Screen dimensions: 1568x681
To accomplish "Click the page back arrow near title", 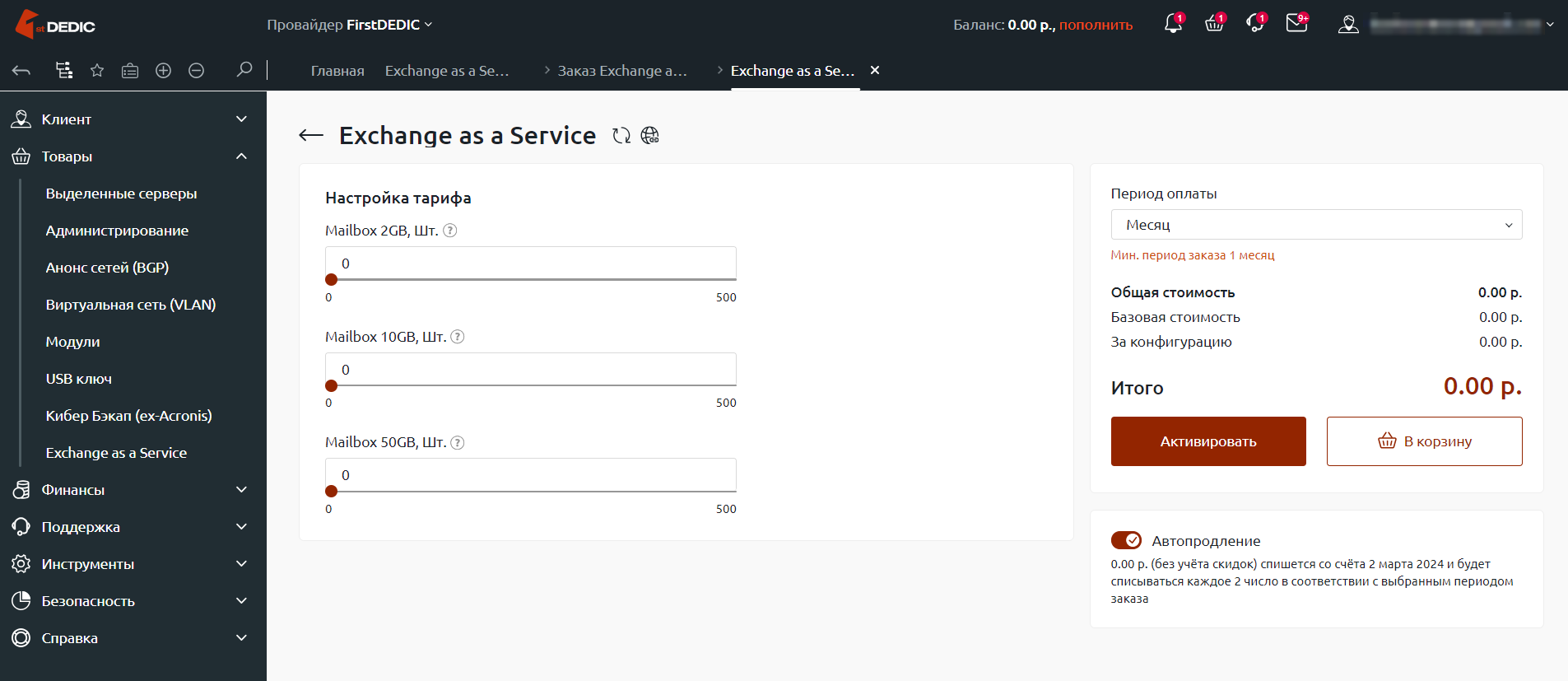I will point(311,135).
